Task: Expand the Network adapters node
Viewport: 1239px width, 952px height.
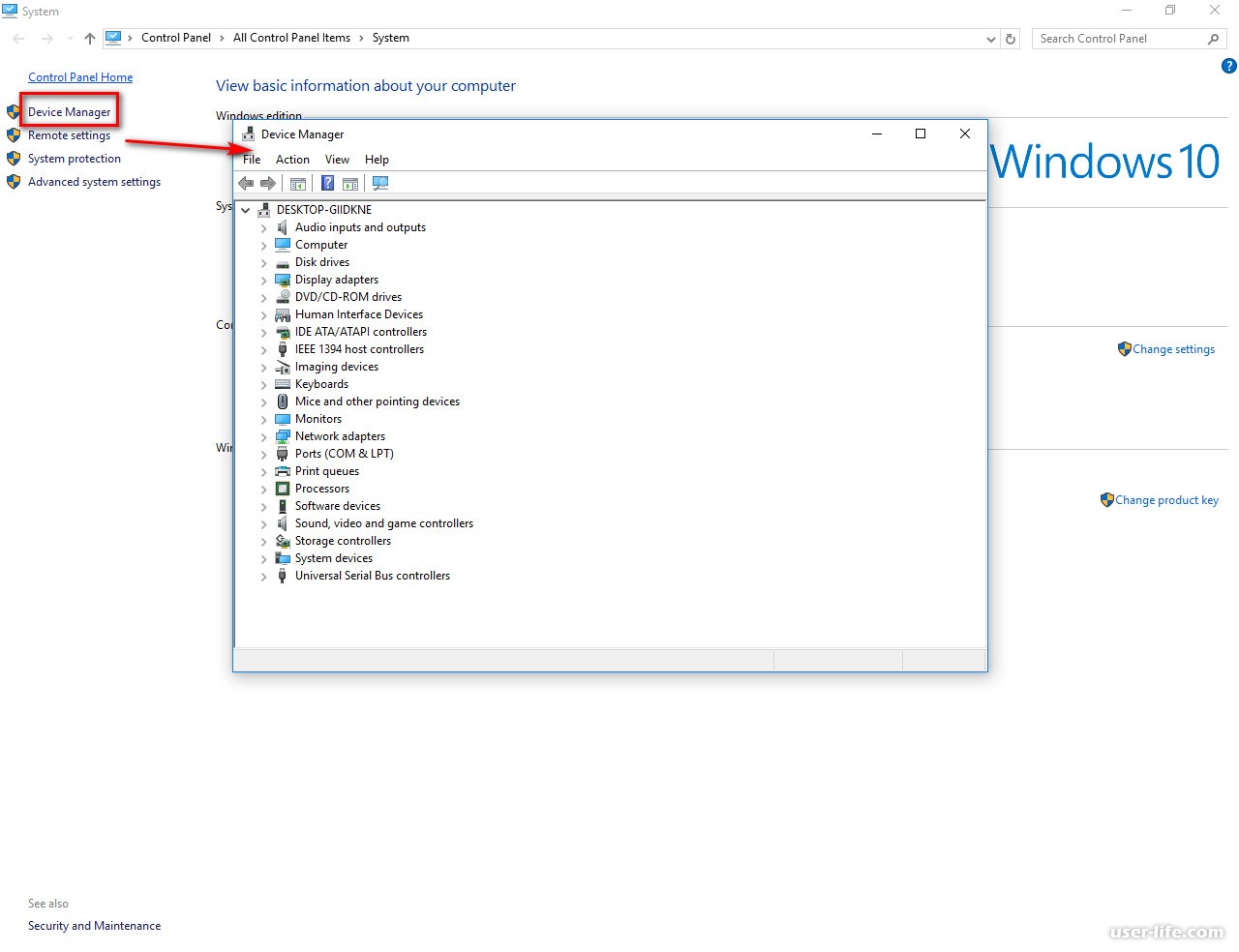Action: click(263, 437)
